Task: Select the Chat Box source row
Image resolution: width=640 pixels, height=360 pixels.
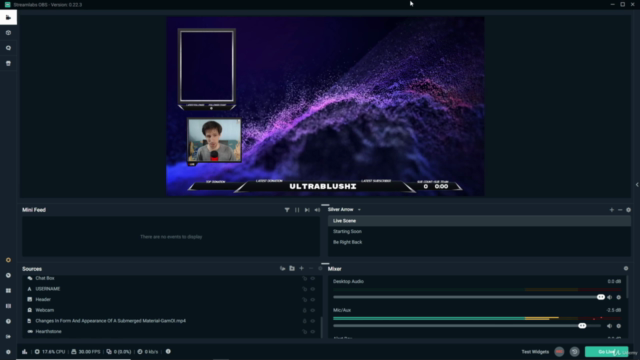Action: click(x=171, y=278)
